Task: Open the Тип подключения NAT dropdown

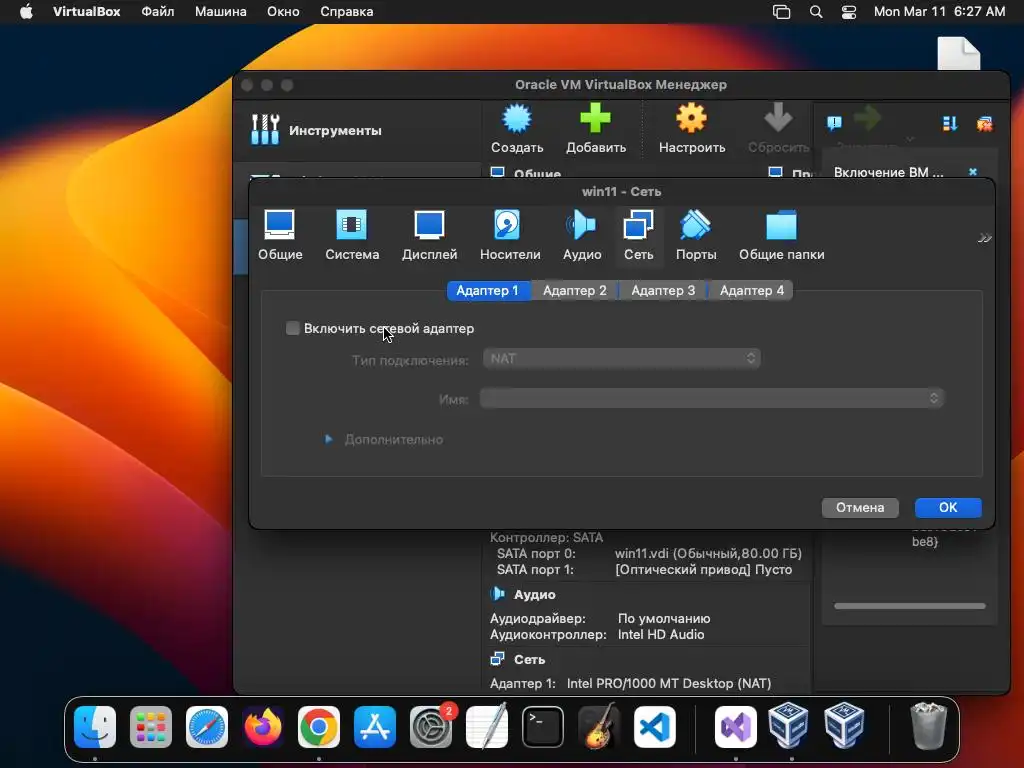Action: pyautogui.click(x=621, y=359)
